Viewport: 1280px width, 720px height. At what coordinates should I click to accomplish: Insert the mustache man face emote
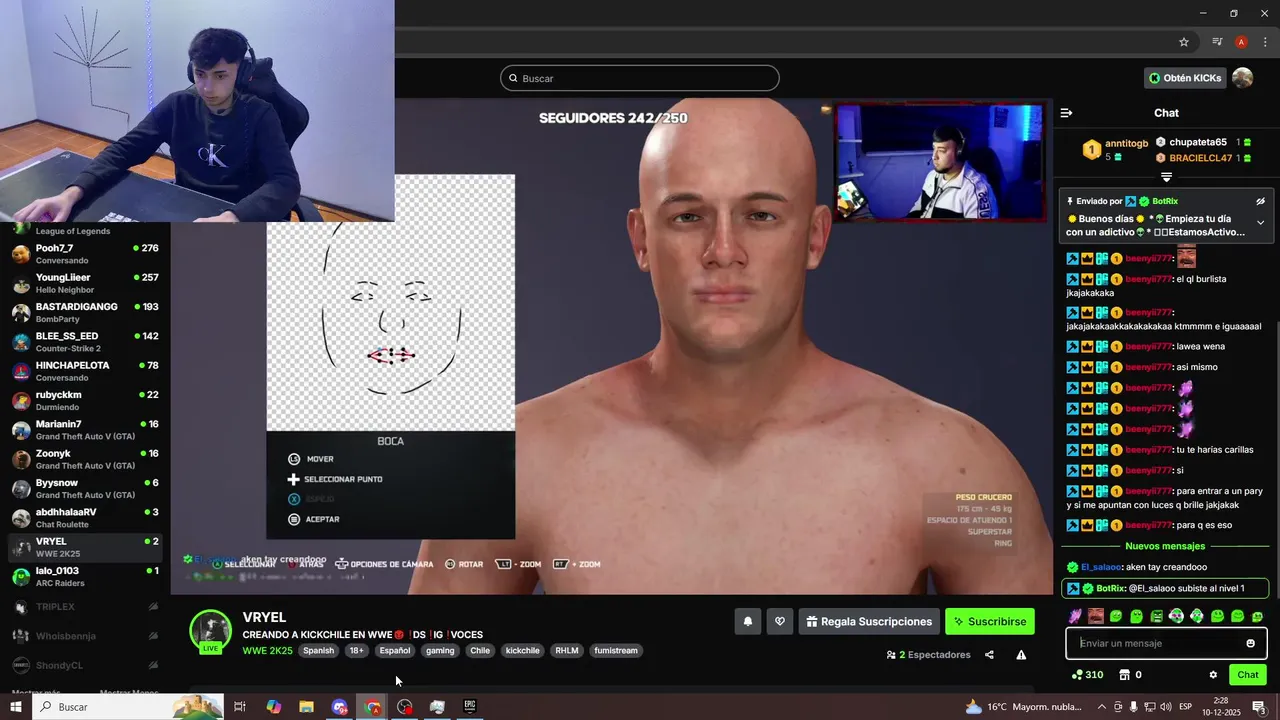1095,616
